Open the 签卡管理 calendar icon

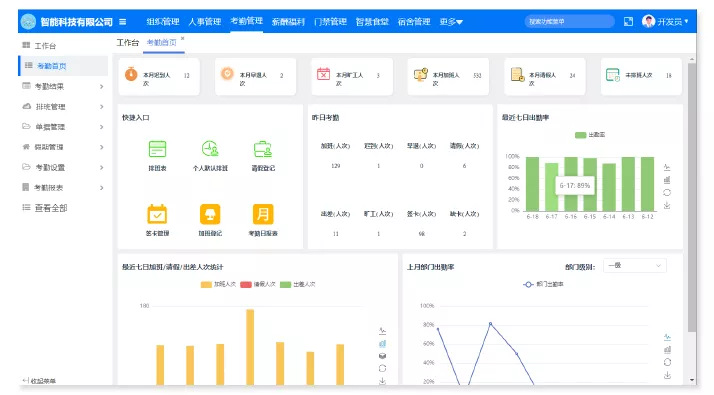157,214
